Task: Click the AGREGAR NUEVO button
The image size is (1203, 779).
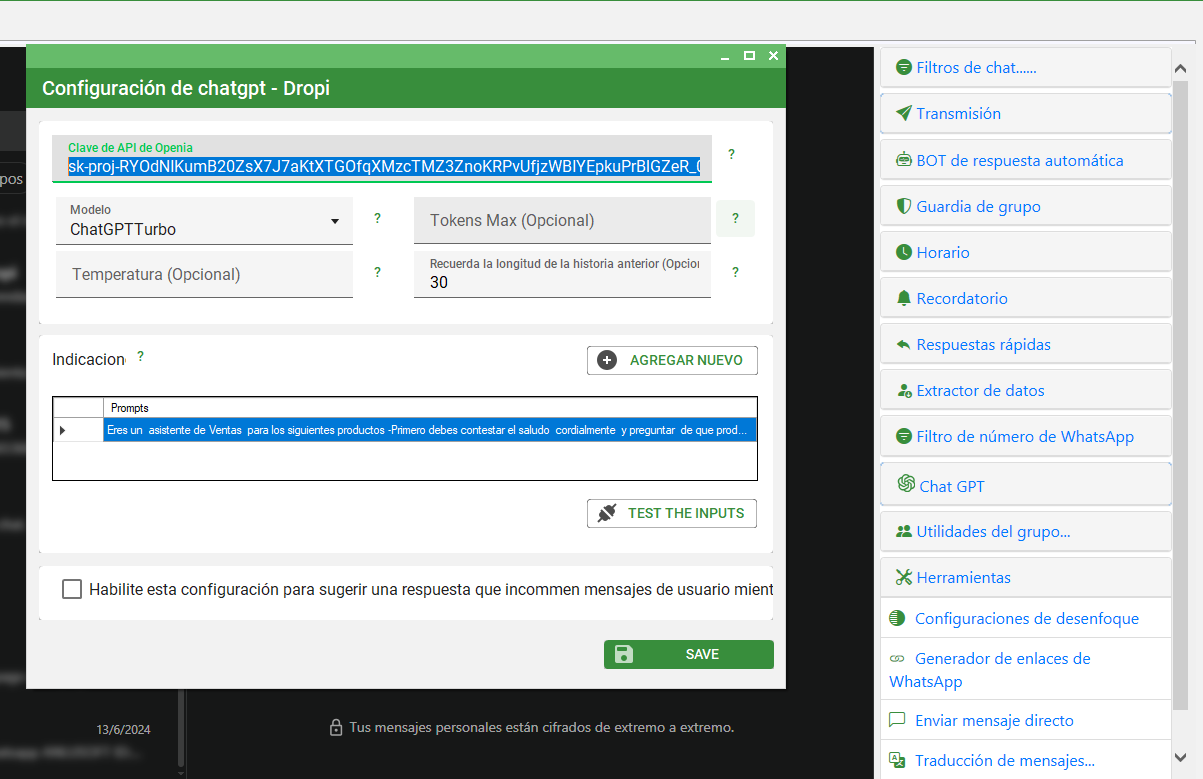Action: [672, 360]
